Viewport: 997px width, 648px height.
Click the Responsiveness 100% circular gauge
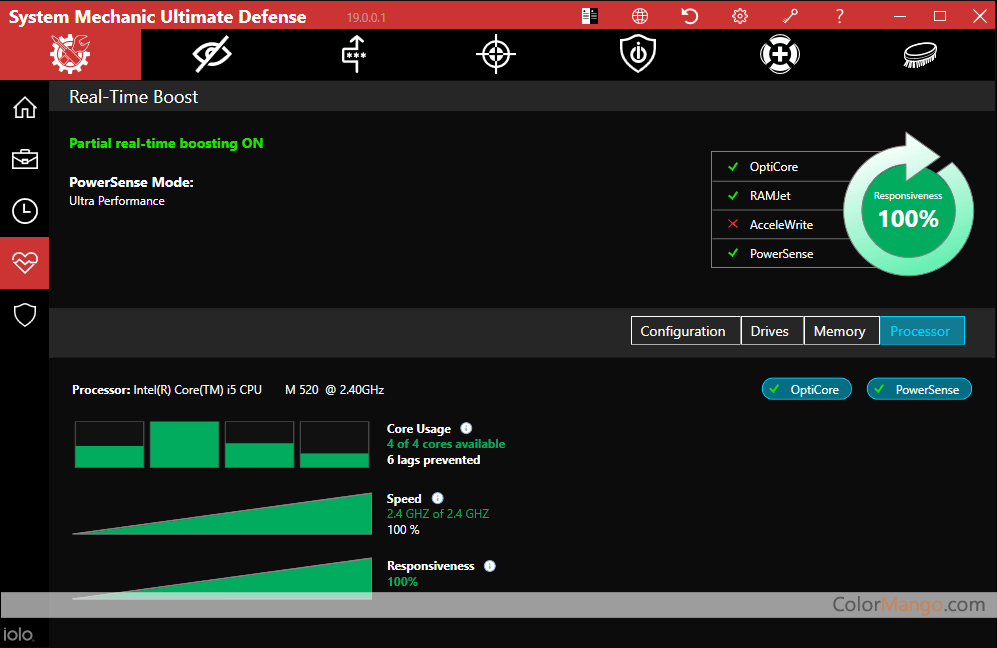click(x=909, y=211)
